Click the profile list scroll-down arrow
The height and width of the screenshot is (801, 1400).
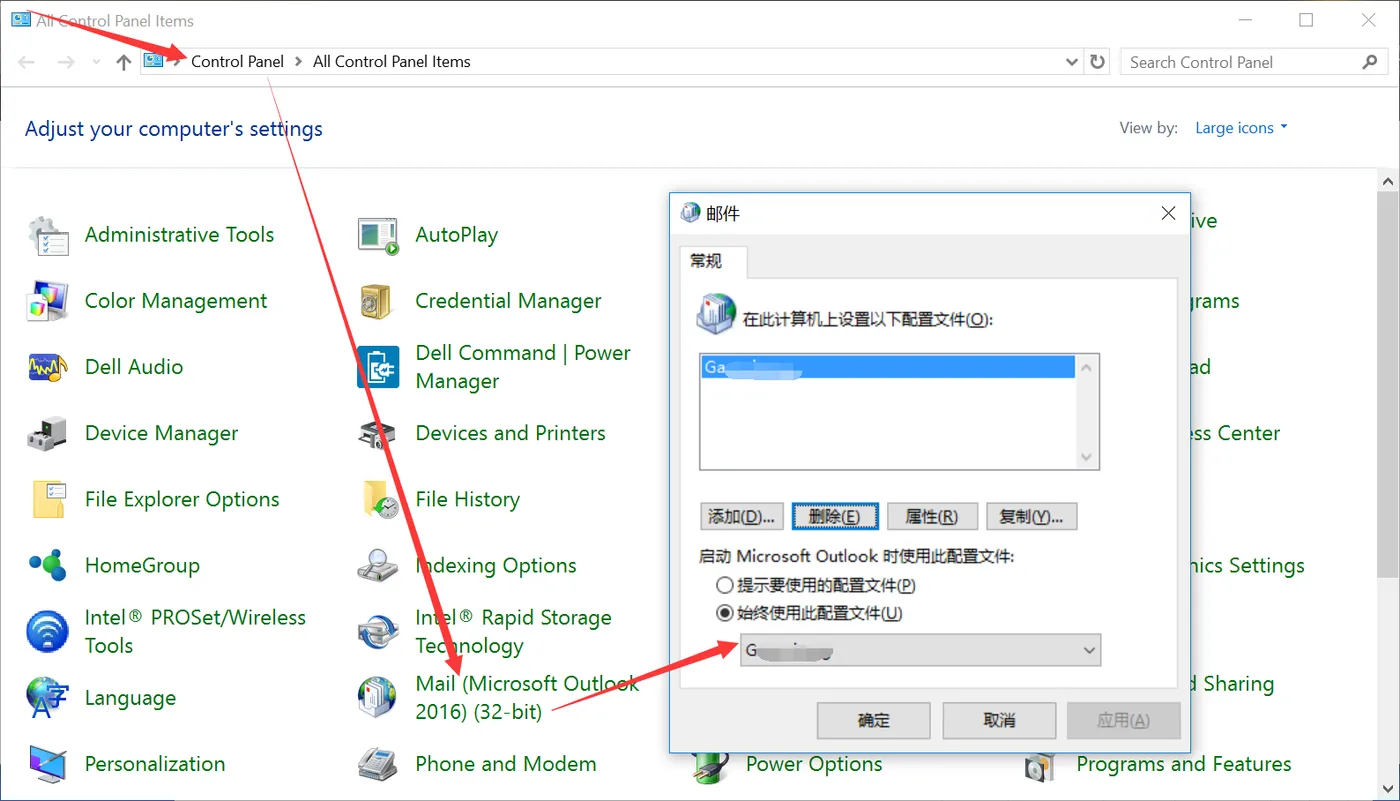click(x=1087, y=457)
